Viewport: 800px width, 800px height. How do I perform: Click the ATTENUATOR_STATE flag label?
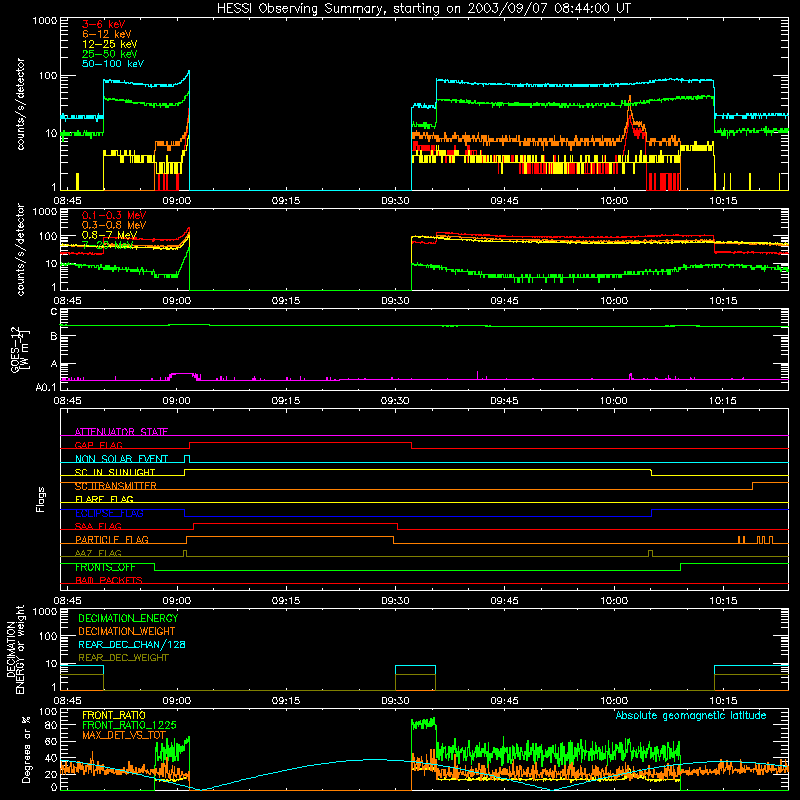pos(121,432)
